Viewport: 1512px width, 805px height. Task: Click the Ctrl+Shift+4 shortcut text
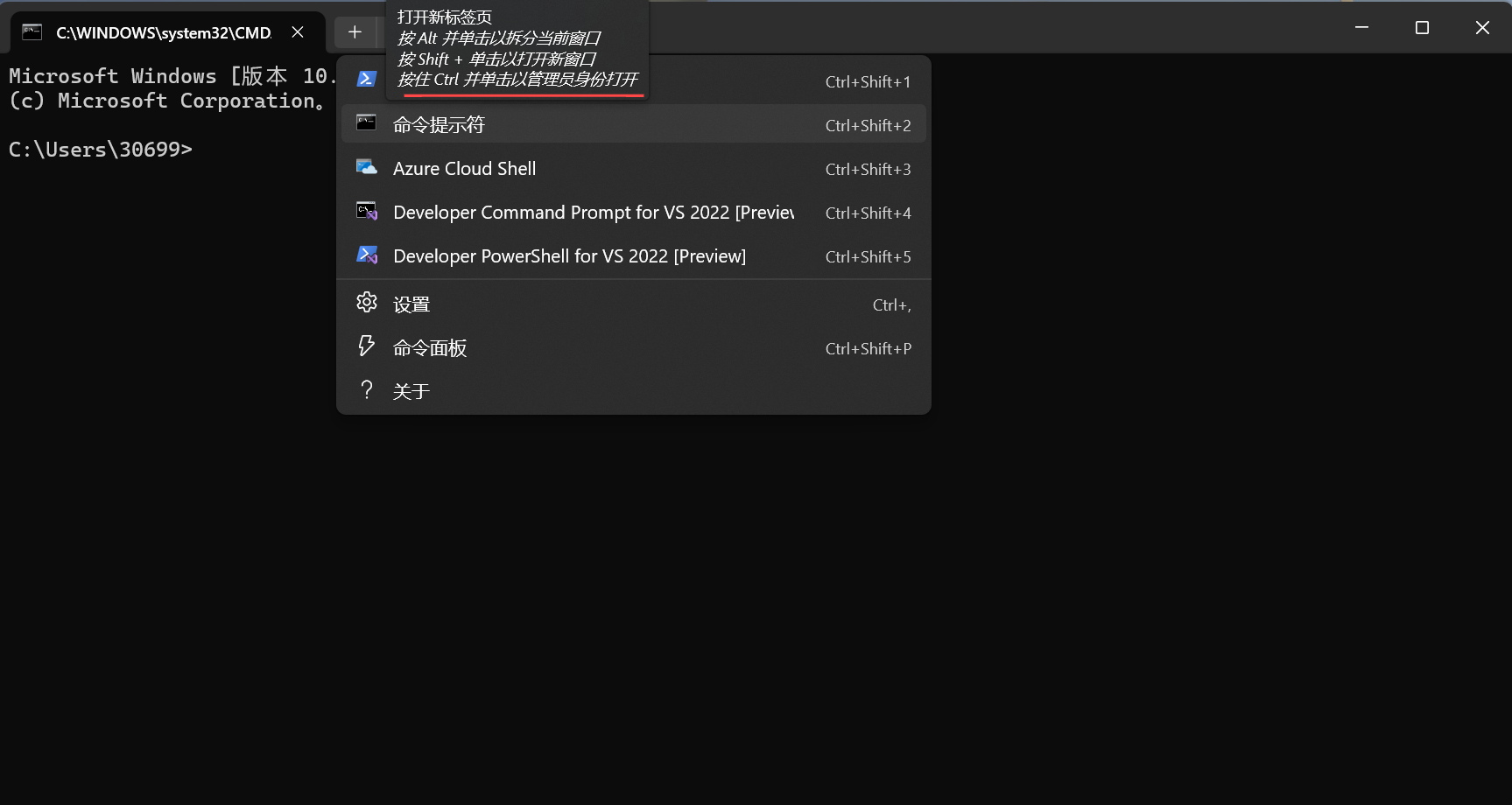click(x=868, y=213)
